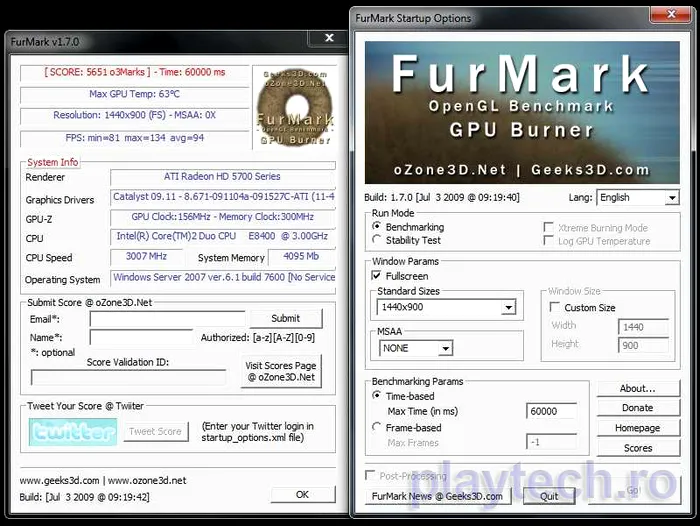The width and height of the screenshot is (700, 526).
Task: Click the Tweet Score button
Action: (155, 431)
